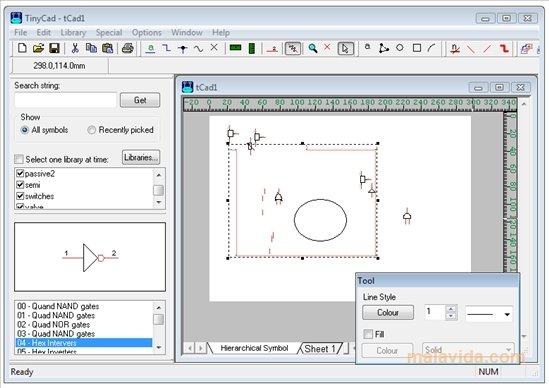The height and width of the screenshot is (388, 549).
Task: Select the sine wave bus tool
Action: [x=199, y=48]
